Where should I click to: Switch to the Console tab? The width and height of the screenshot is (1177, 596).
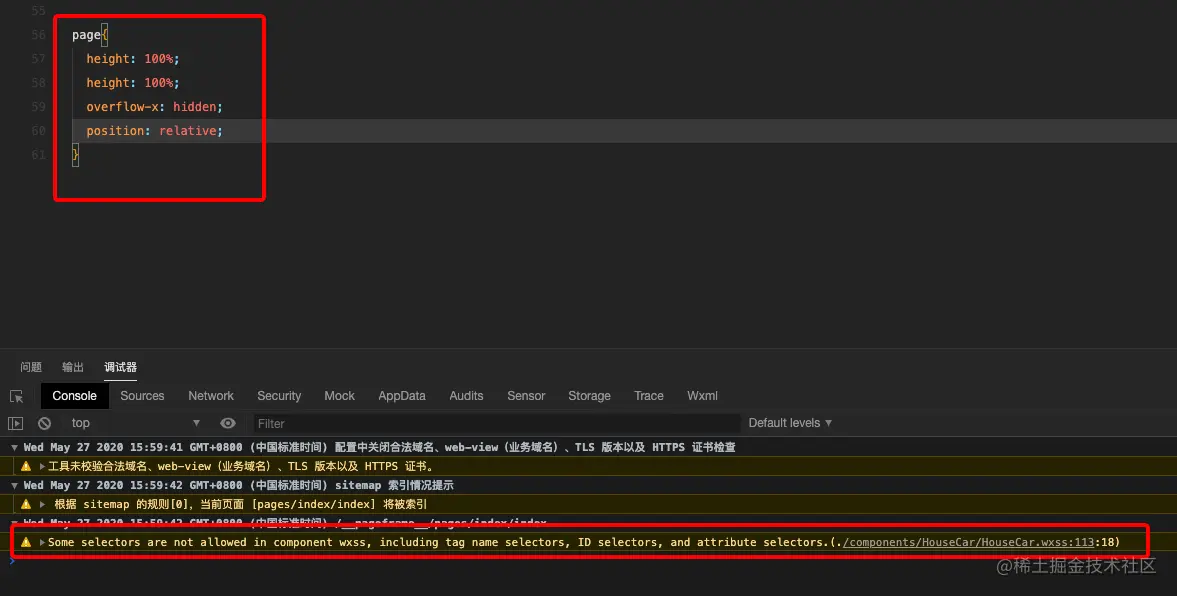[x=74, y=396]
